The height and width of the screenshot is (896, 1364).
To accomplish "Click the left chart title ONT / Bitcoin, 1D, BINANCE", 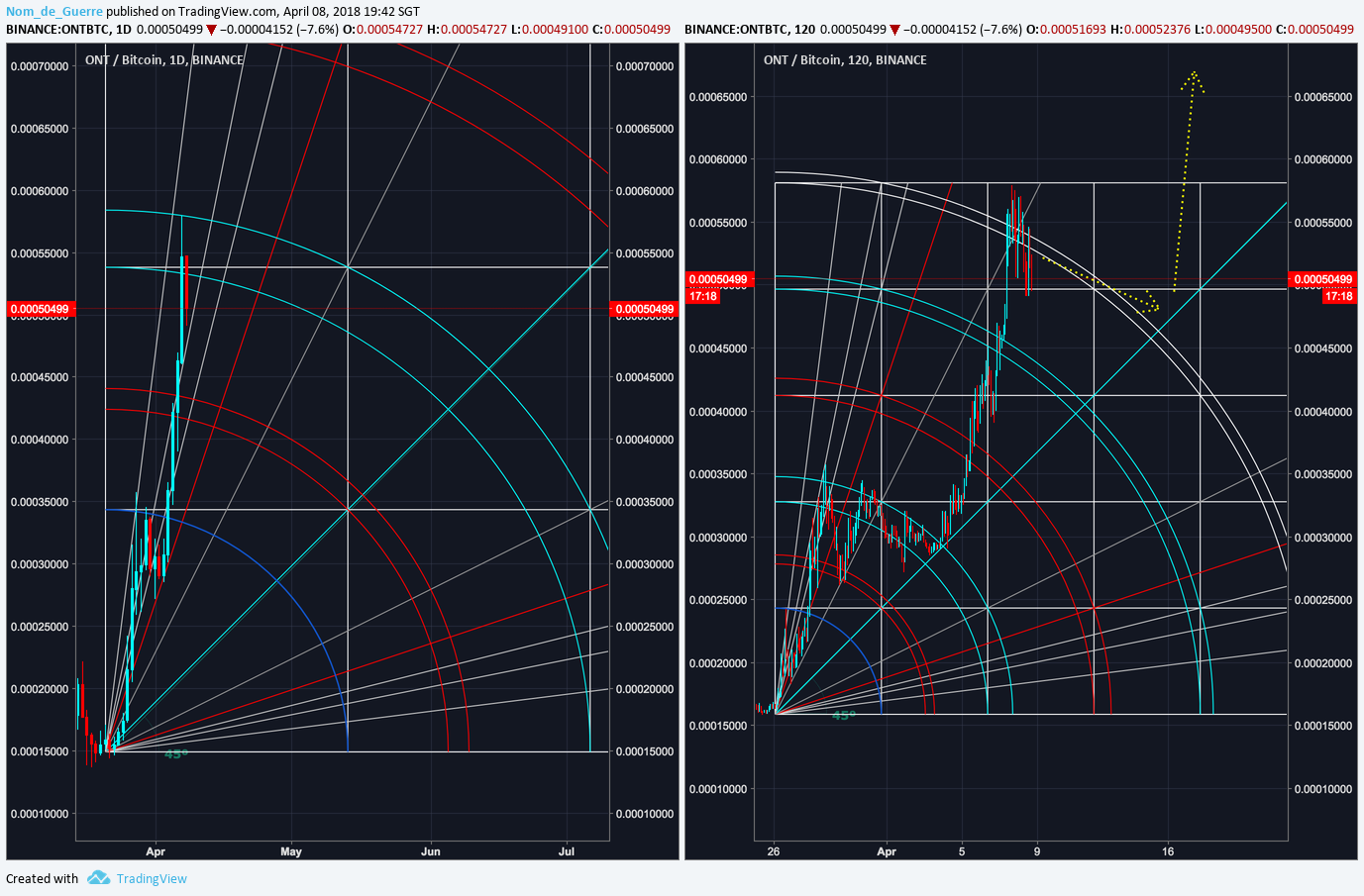I will (164, 59).
